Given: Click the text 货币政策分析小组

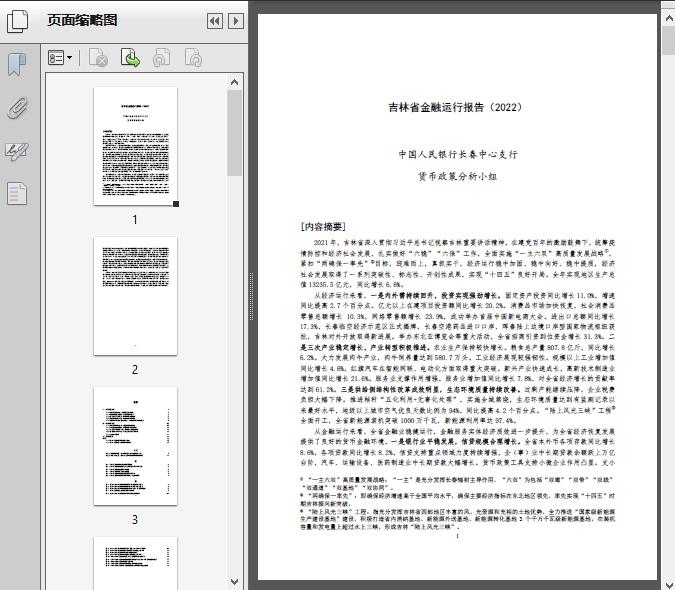Looking at the screenshot, I should (458, 176).
